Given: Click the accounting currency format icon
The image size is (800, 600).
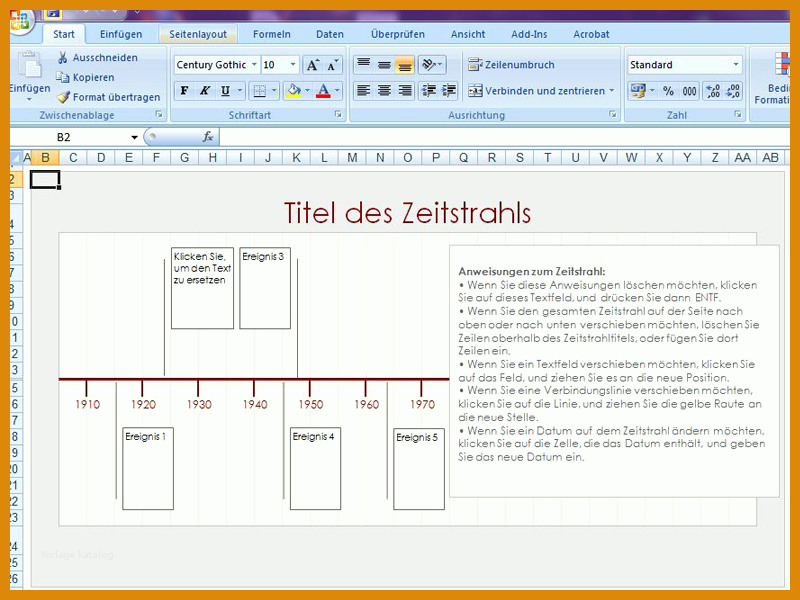Looking at the screenshot, I should point(638,91).
